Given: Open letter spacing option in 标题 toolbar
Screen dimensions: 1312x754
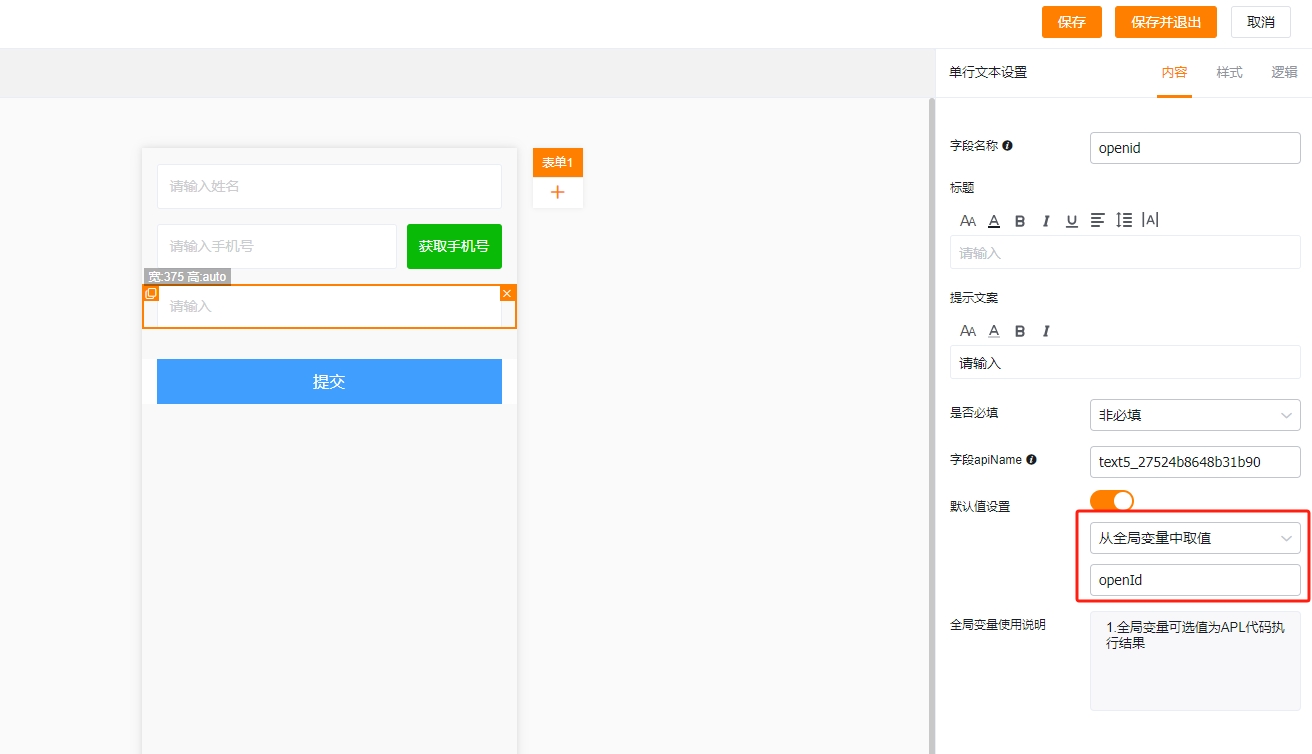Looking at the screenshot, I should click(x=1150, y=220).
